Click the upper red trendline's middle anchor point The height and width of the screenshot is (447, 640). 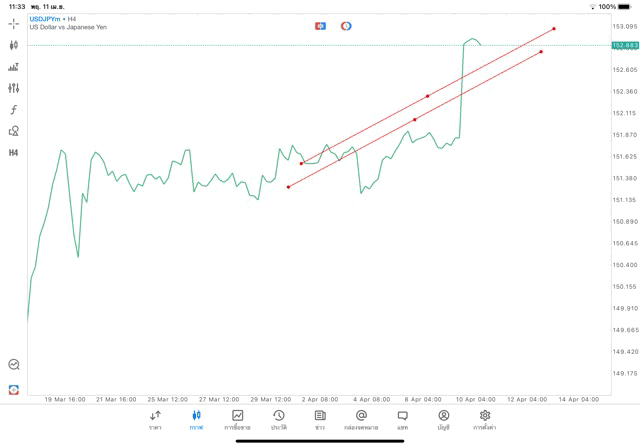point(428,96)
